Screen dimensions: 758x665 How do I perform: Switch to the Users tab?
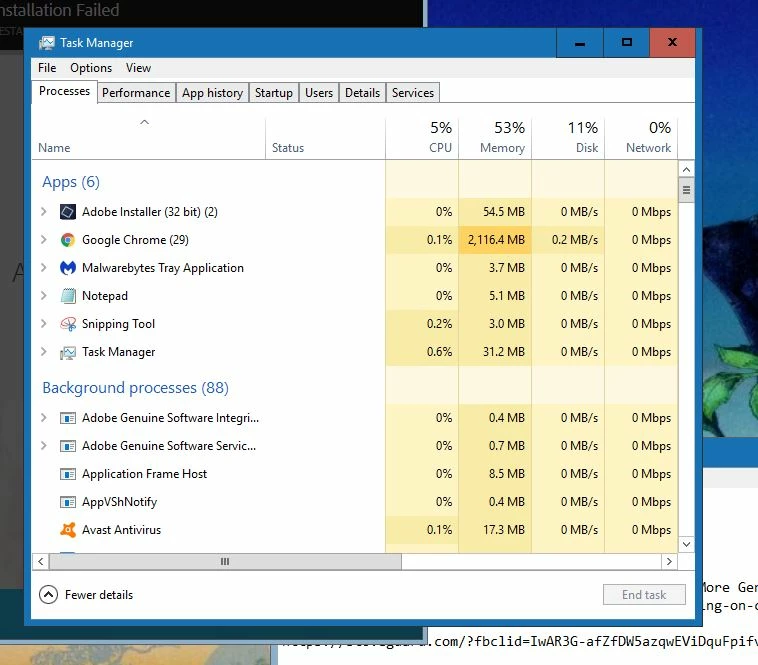(319, 93)
